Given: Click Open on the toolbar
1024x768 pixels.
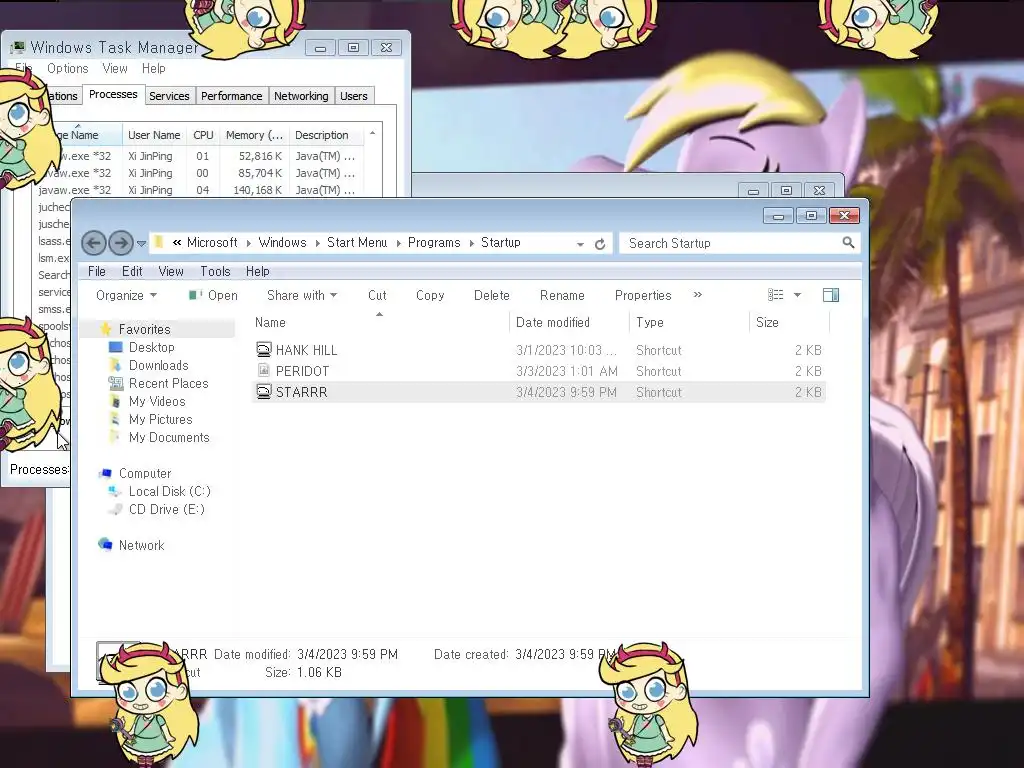Looking at the screenshot, I should coord(213,295).
